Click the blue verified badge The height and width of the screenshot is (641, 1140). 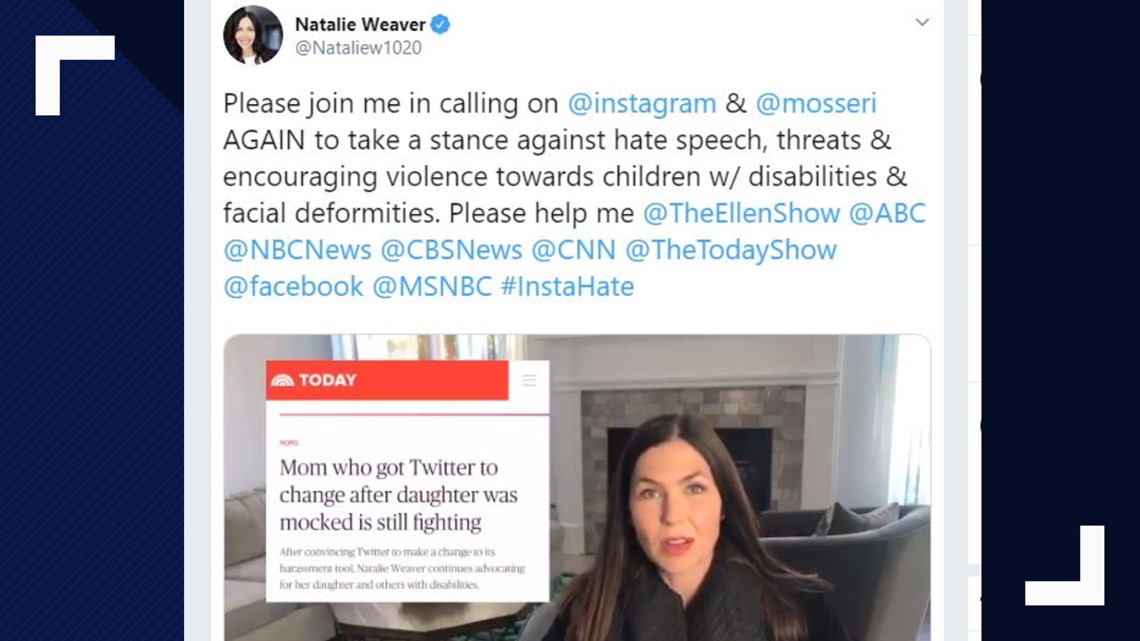coord(440,25)
